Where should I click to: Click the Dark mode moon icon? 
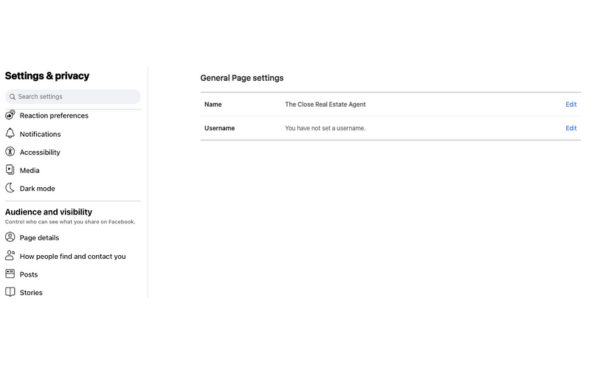click(x=10, y=188)
